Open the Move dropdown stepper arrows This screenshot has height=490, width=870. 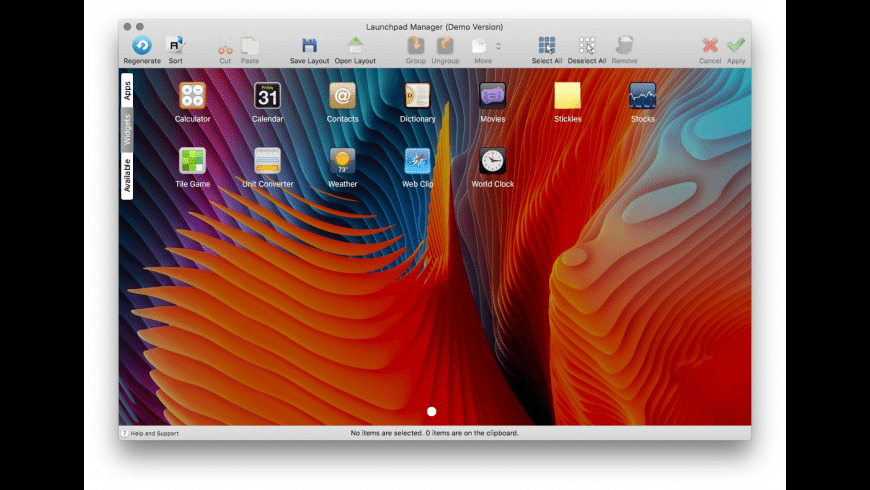click(x=499, y=46)
